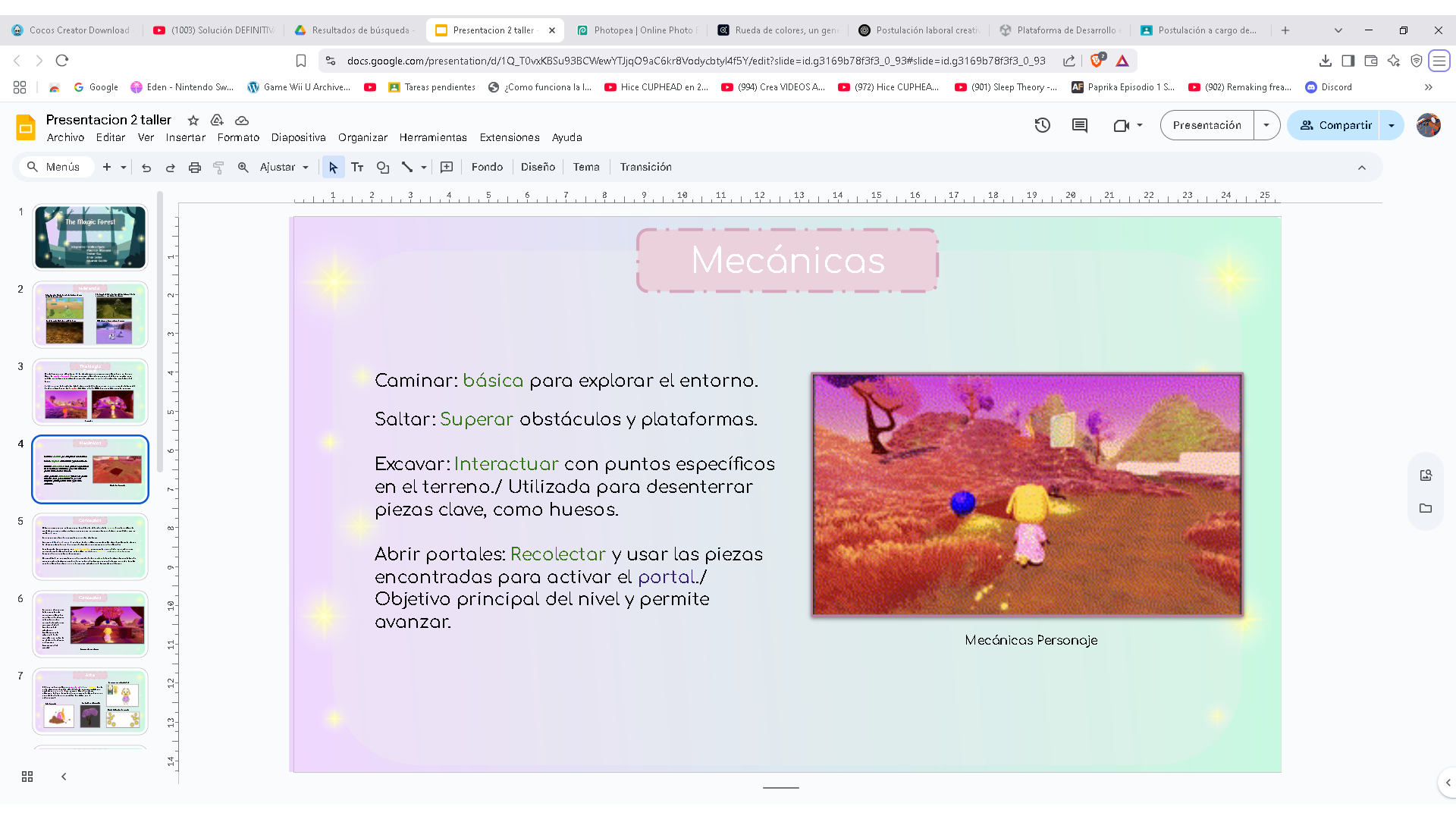Click the filmstrip vertical scrollbar
This screenshot has height=819, width=1456.
[x=160, y=332]
